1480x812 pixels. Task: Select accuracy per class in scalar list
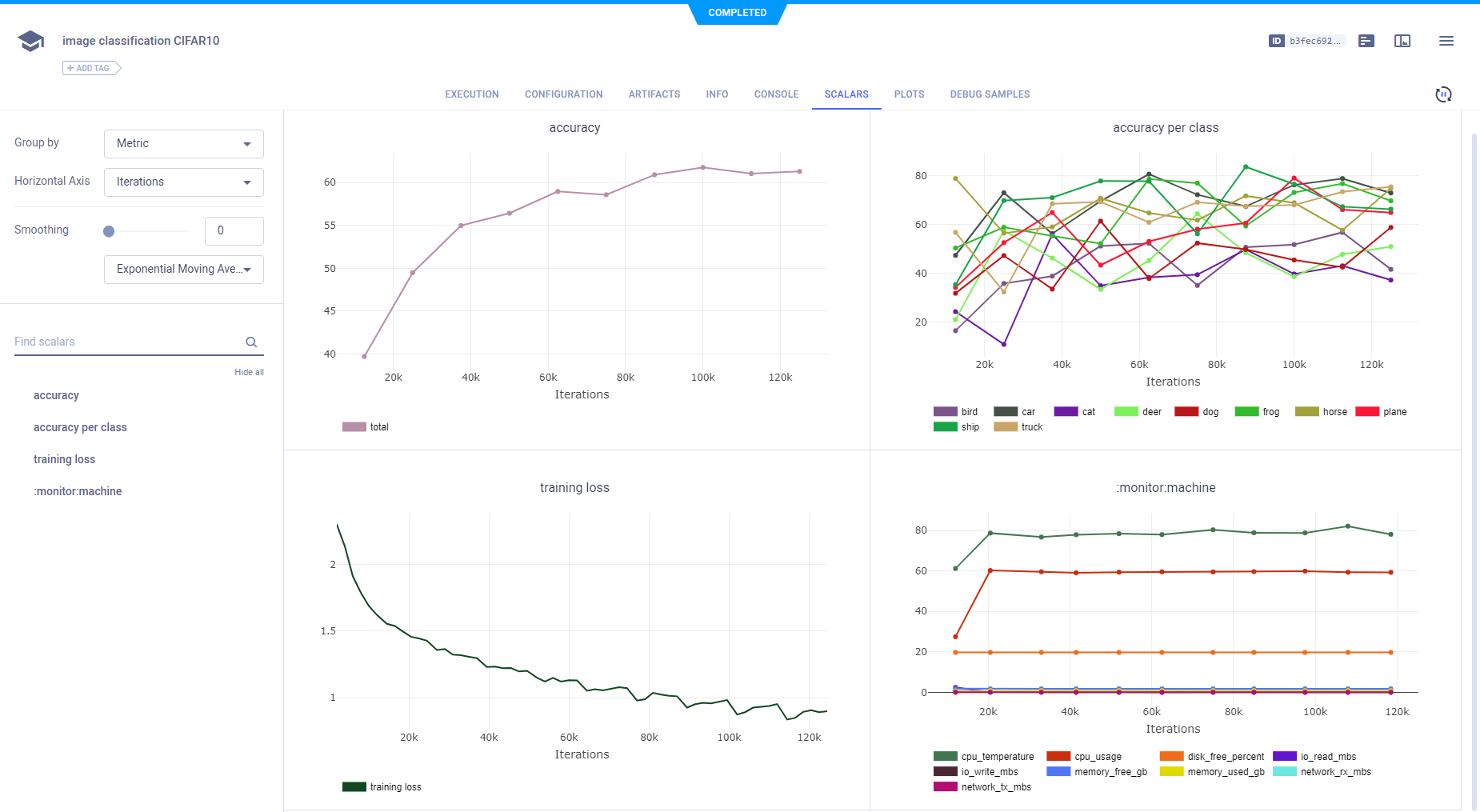pos(80,427)
